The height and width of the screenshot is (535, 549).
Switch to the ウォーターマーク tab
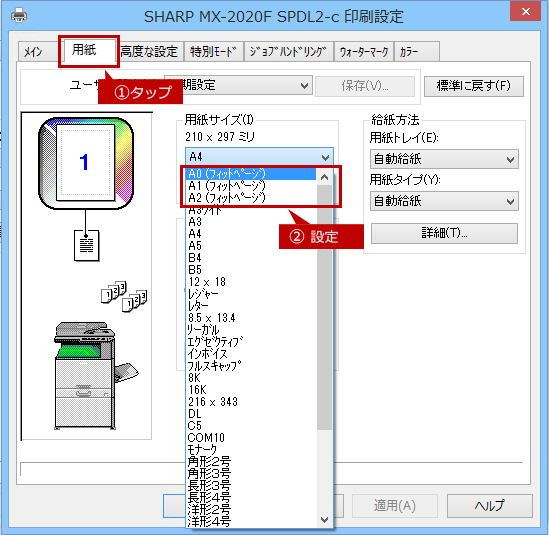[x=364, y=52]
